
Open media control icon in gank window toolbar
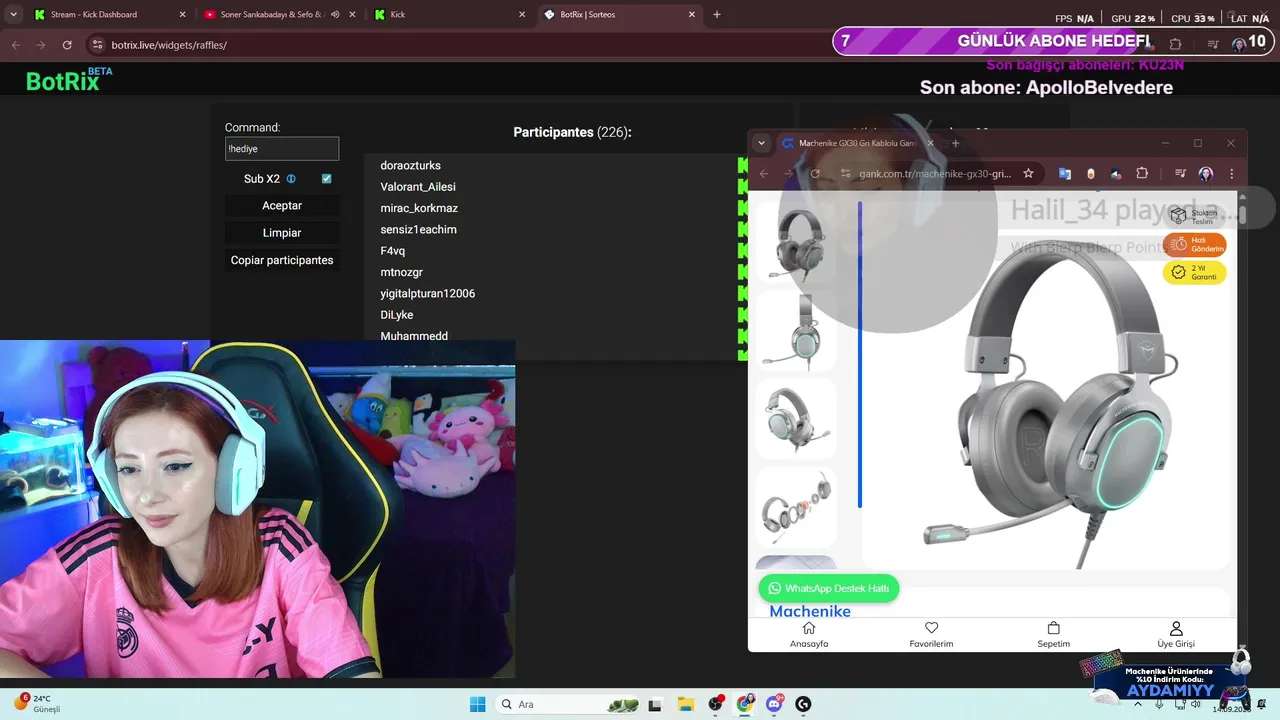(1180, 173)
